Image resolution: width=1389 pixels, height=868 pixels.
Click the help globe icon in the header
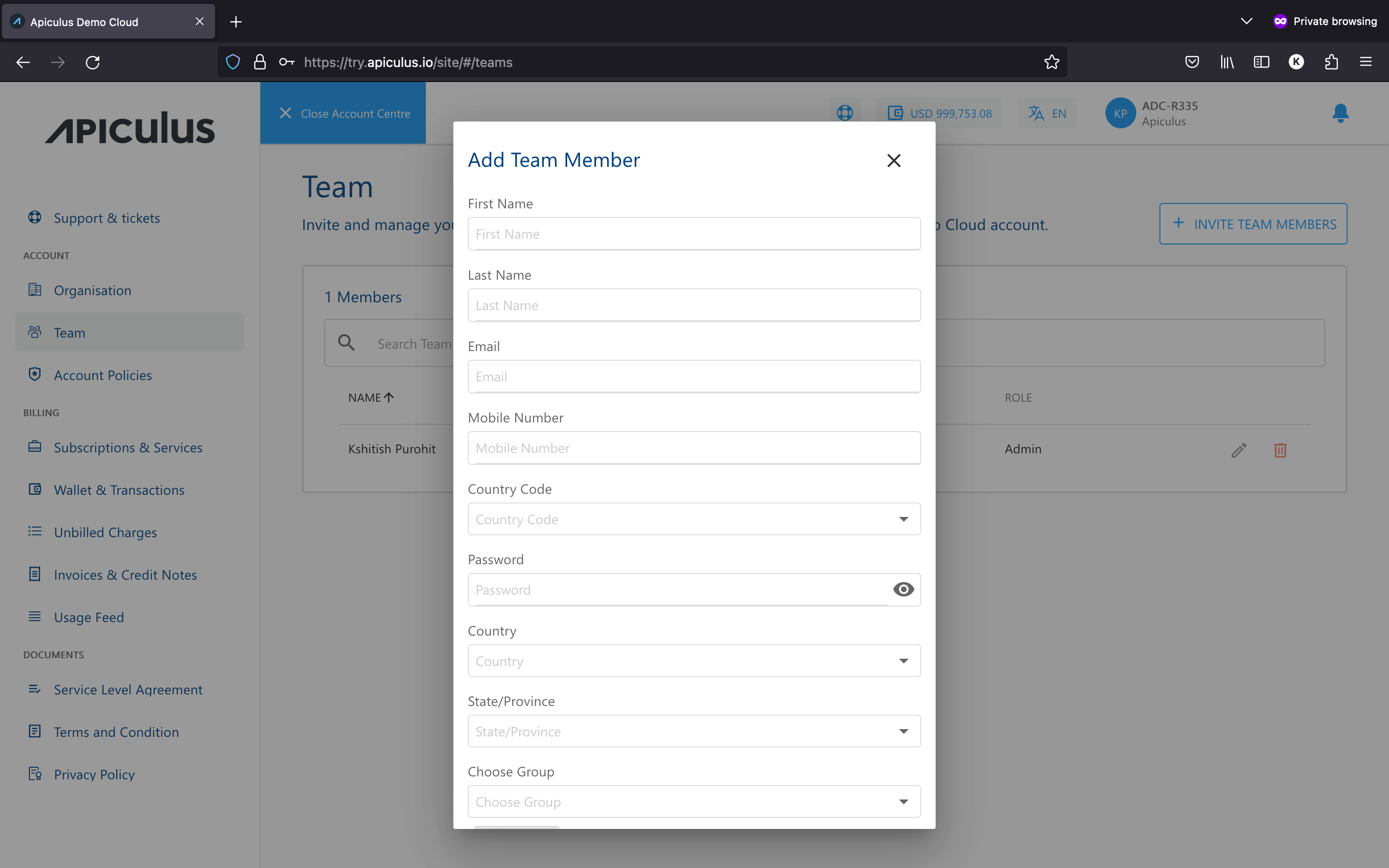tap(844, 113)
